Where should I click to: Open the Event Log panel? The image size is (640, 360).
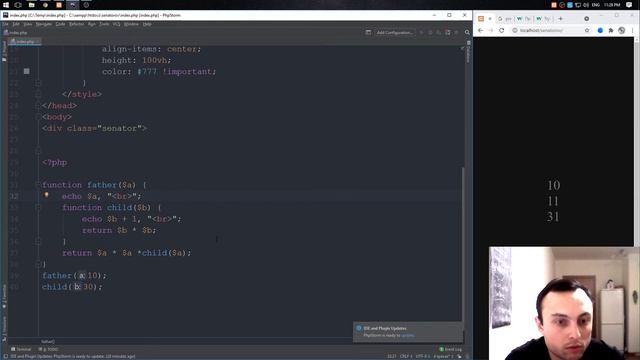[x=451, y=349]
